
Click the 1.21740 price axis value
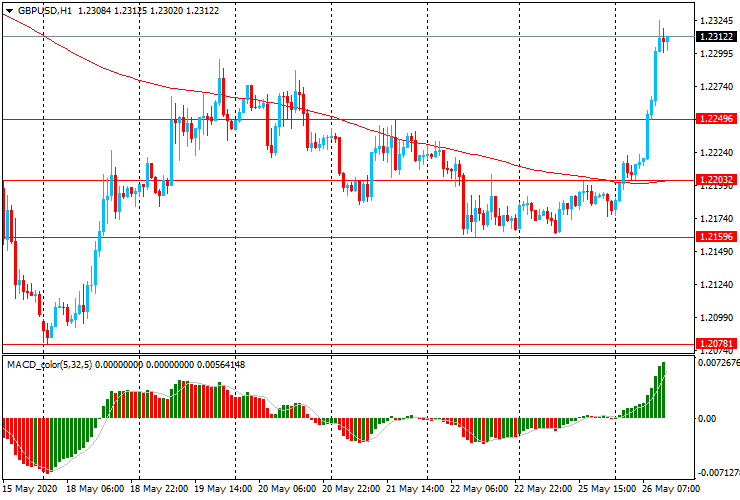tap(717, 219)
